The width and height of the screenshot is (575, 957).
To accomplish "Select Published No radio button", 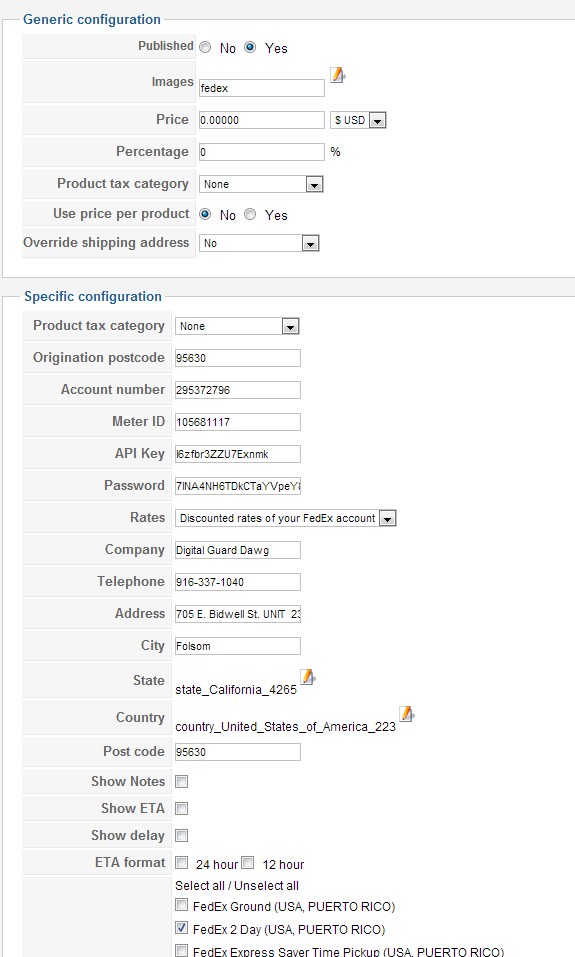I will (206, 48).
